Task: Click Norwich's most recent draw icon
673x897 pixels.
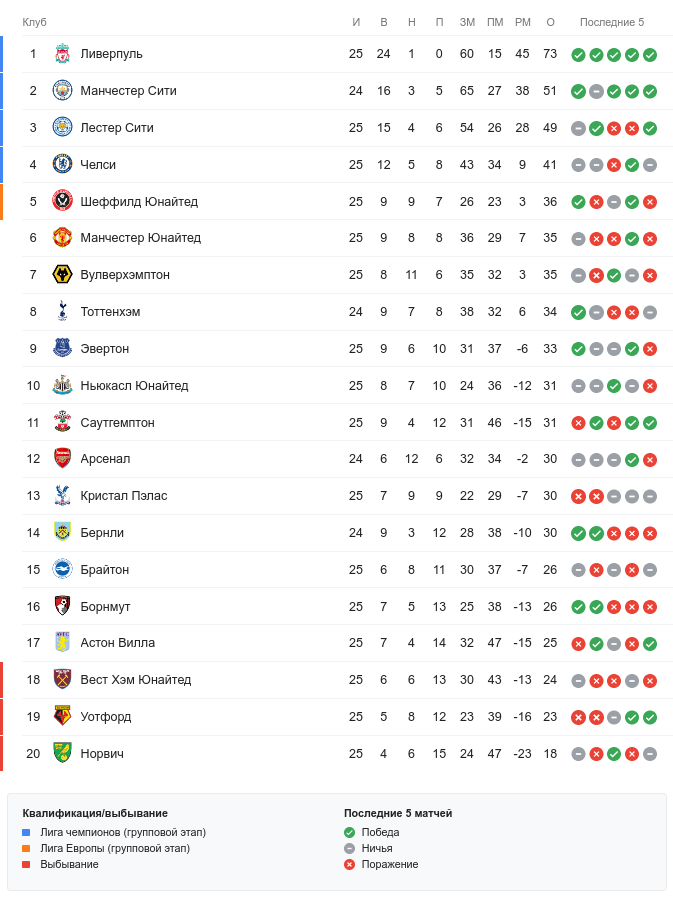Action: 650,754
